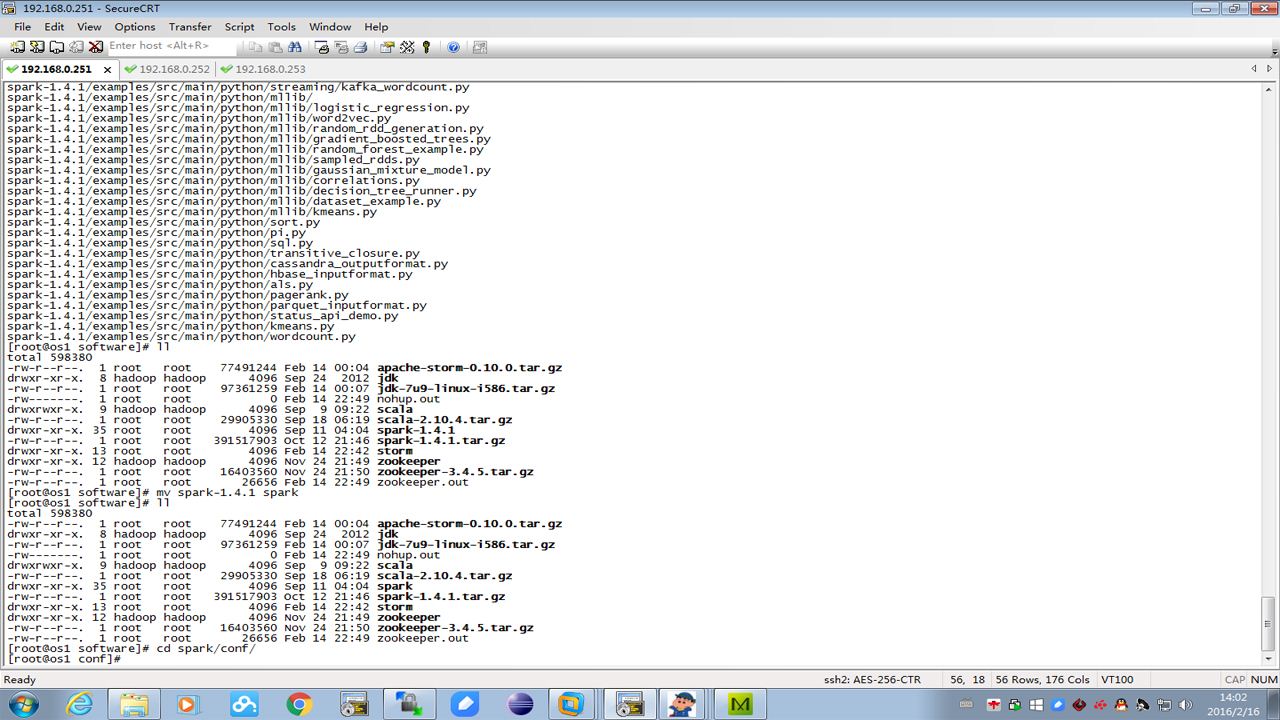Click '56 Rows, 176 Cols' in status bar
Viewport: 1280px width, 720px height.
coord(1042,680)
